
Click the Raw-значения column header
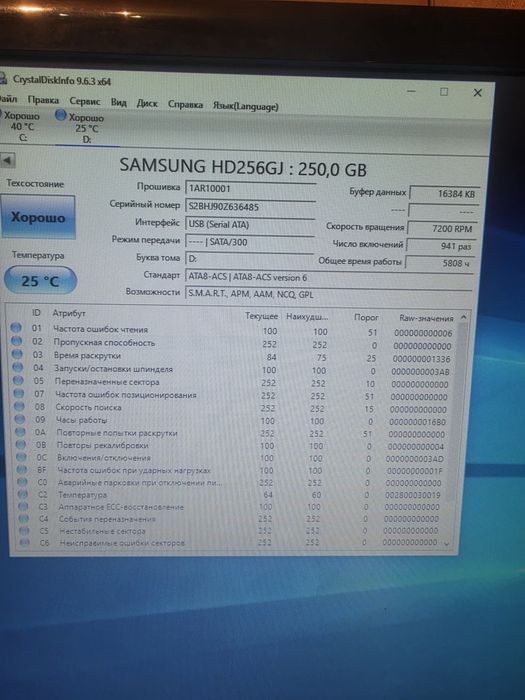[426, 318]
